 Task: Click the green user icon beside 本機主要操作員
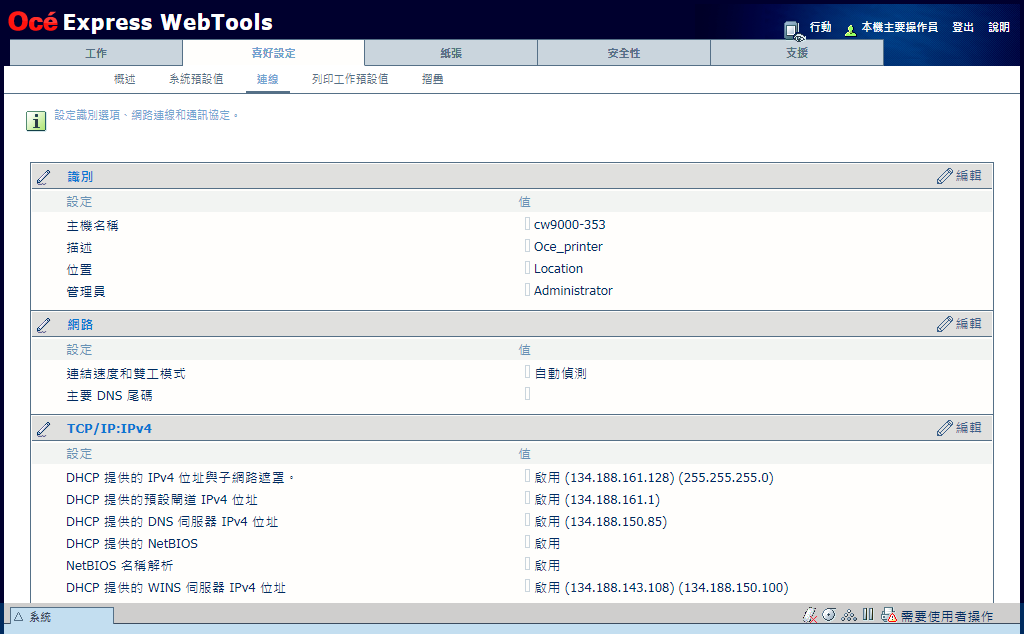(850, 30)
